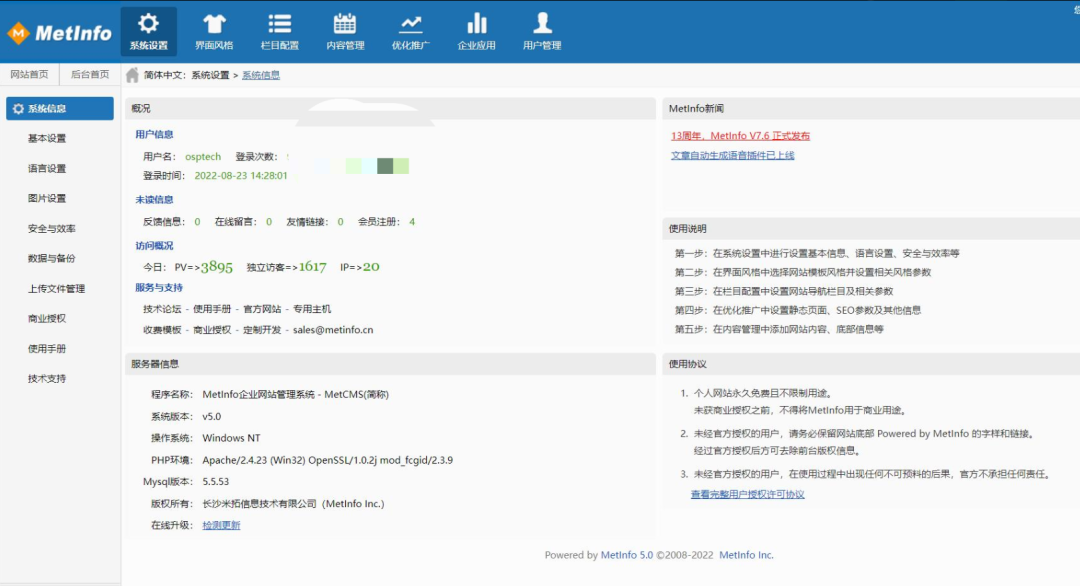Click 系统信息 breadcrumb link

[x=260, y=75]
